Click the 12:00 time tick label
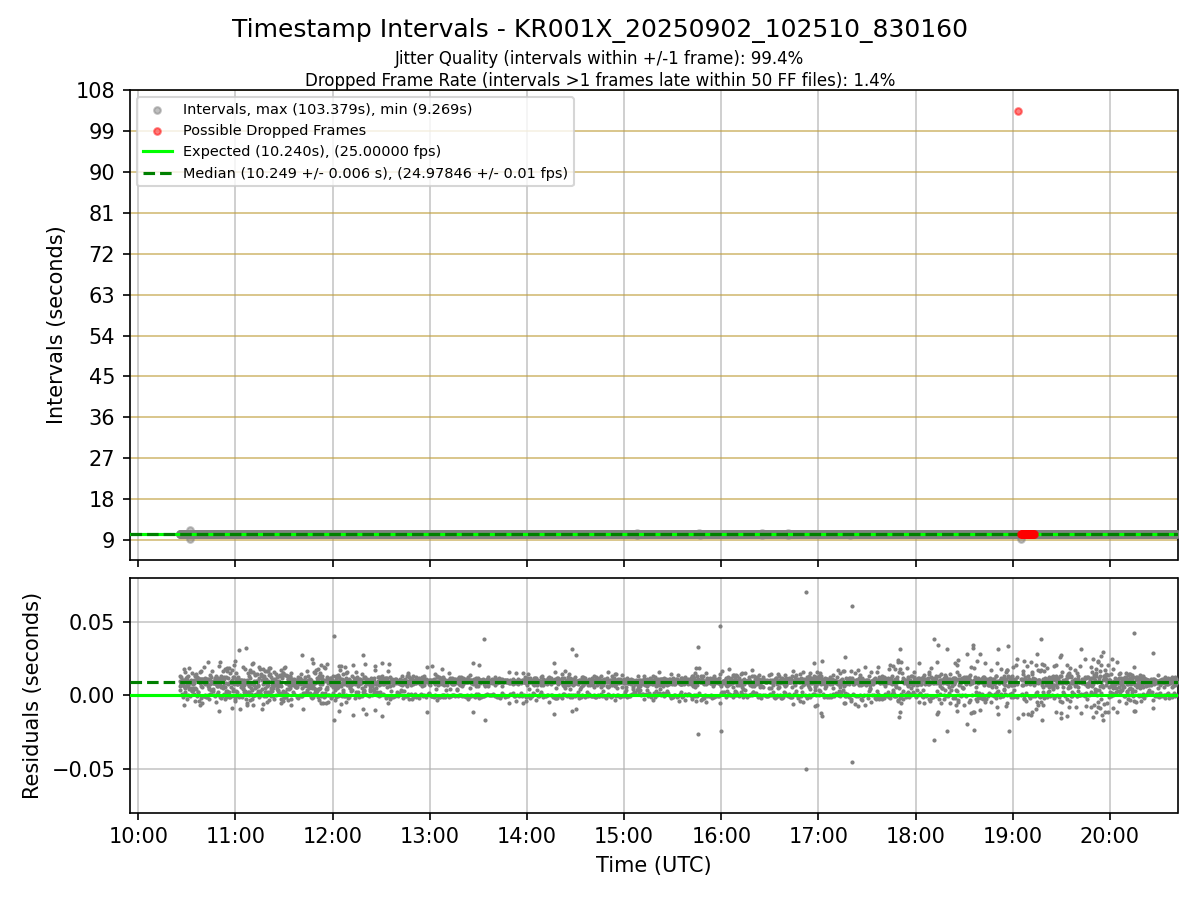This screenshot has width=1200, height=900. point(332,836)
